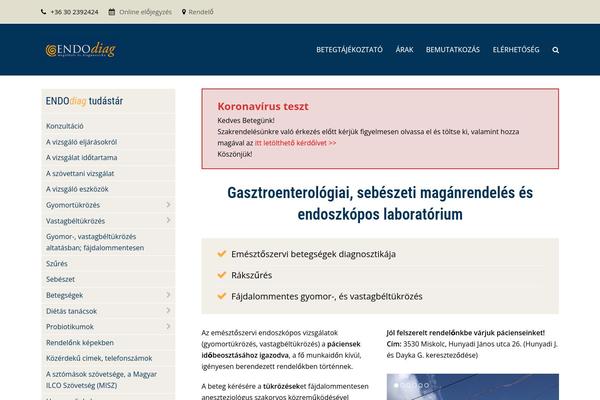Screen dimensions: 600x400
Task: Open the BETEGTÁJÉKOZTATÓ menu
Action: pos(349,50)
